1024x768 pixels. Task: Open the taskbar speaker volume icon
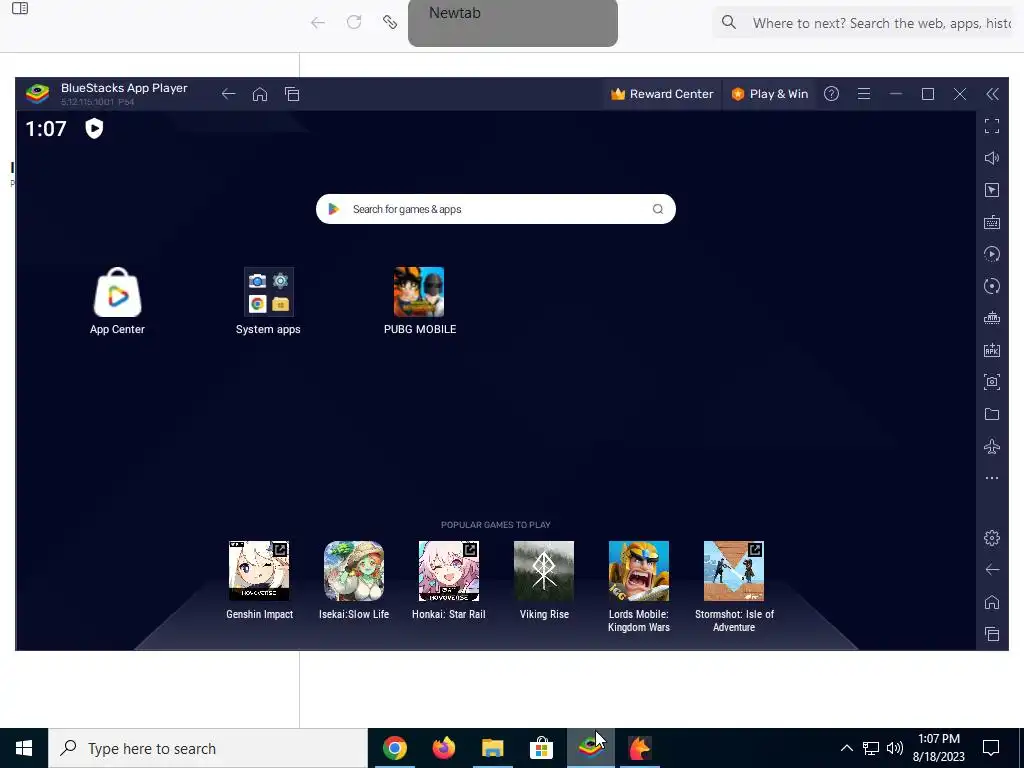(x=895, y=748)
